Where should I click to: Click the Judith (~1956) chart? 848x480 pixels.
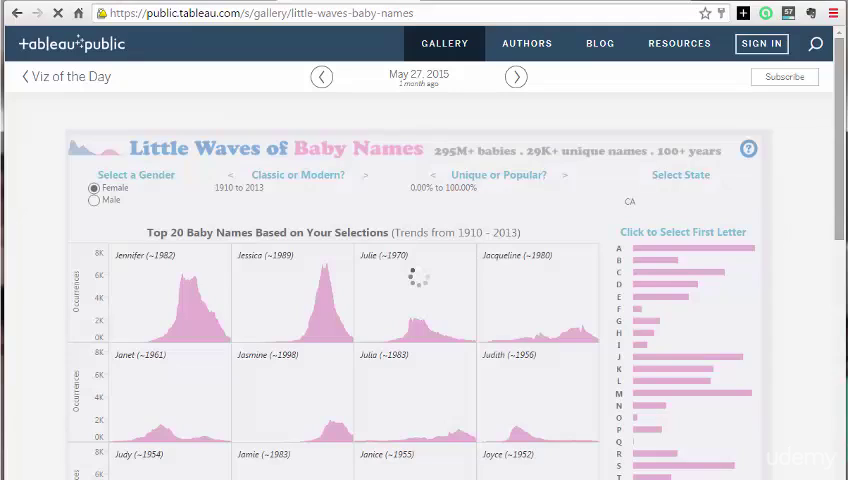(x=538, y=393)
